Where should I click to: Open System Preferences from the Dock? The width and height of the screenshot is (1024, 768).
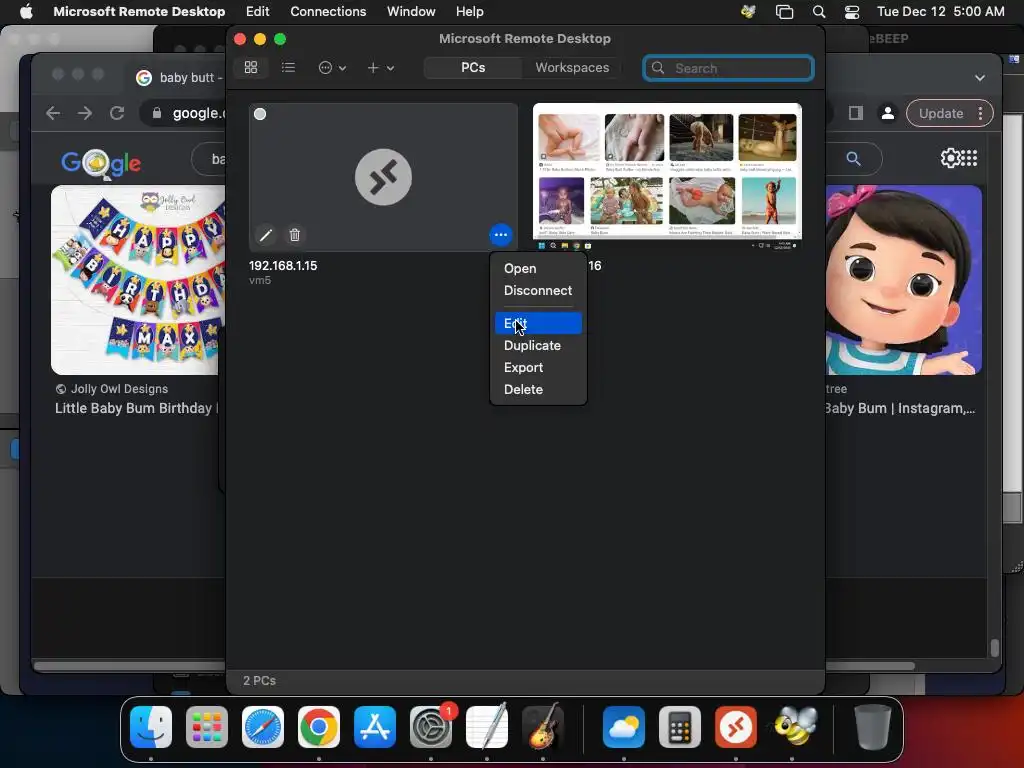[x=431, y=727]
